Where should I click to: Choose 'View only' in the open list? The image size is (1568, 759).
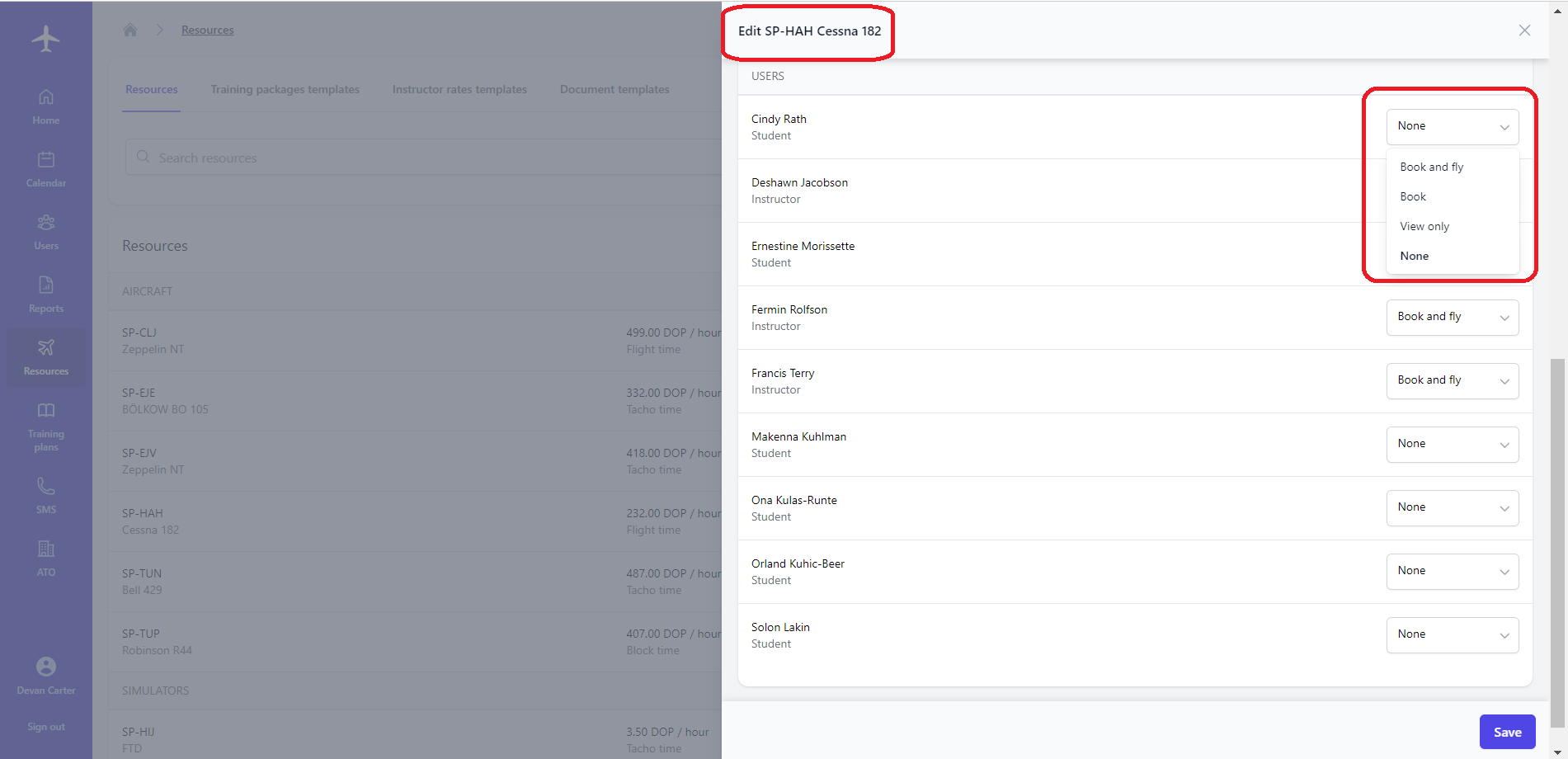[1452, 226]
